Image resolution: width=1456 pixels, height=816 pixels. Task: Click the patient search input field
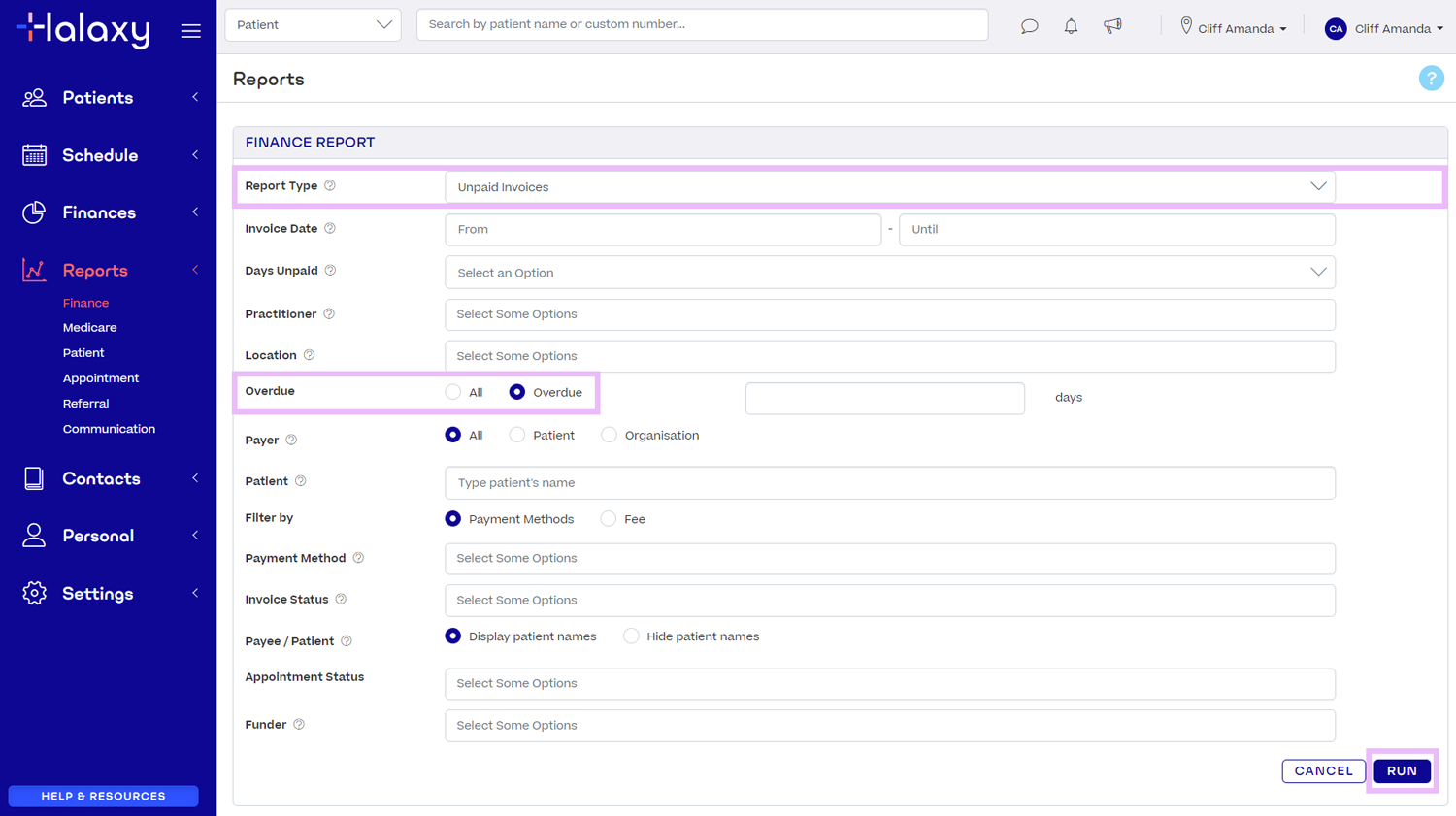[702, 24]
